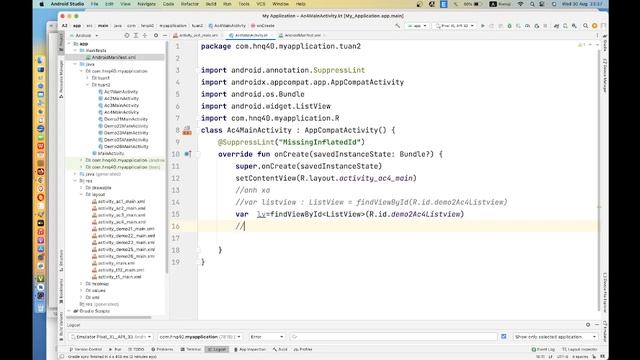640x360 pixels.
Task: Open Search Everywhere magnifier in the toolbar
Action: pos(585,26)
